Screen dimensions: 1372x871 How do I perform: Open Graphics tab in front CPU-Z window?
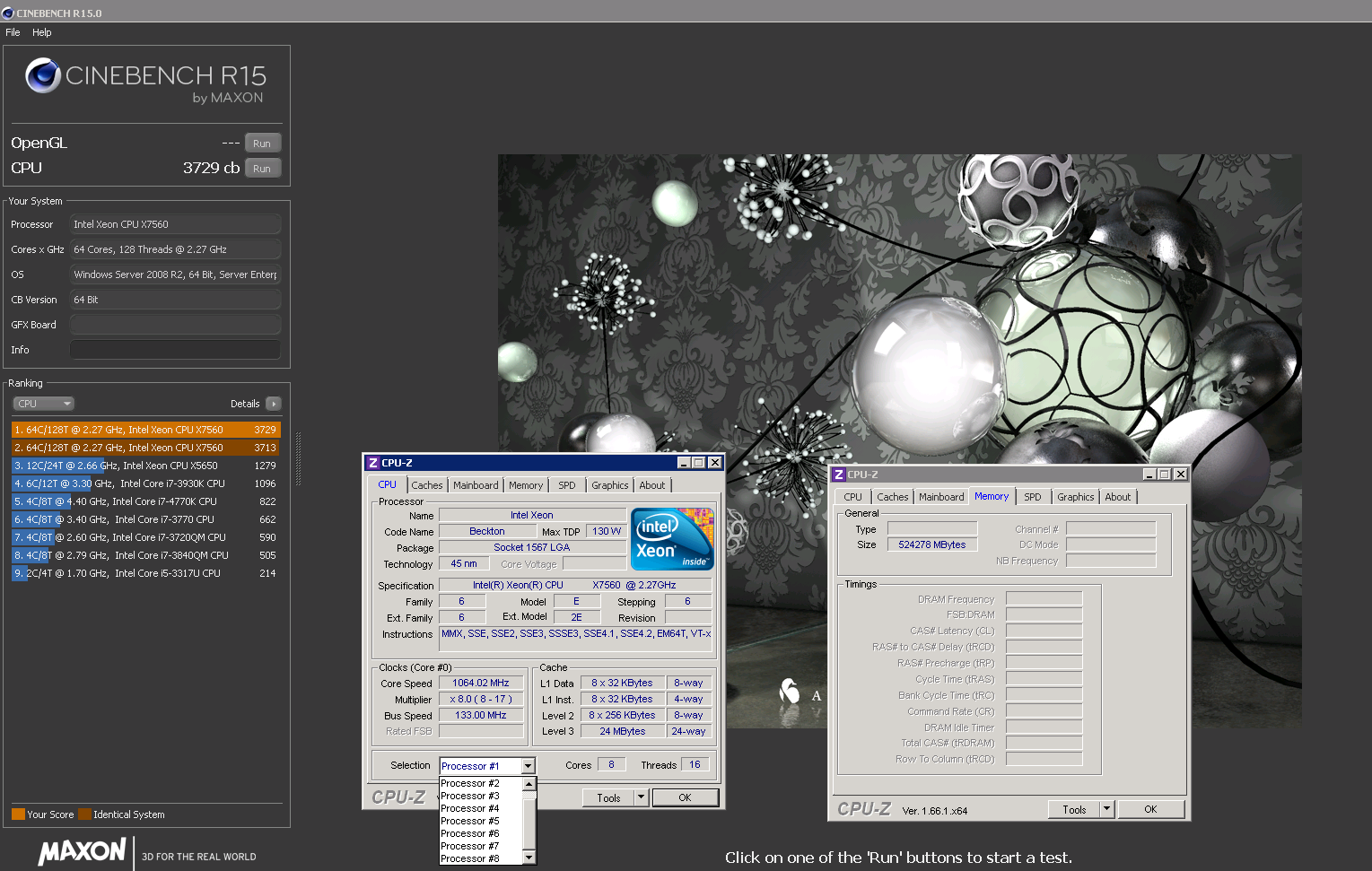(x=610, y=485)
